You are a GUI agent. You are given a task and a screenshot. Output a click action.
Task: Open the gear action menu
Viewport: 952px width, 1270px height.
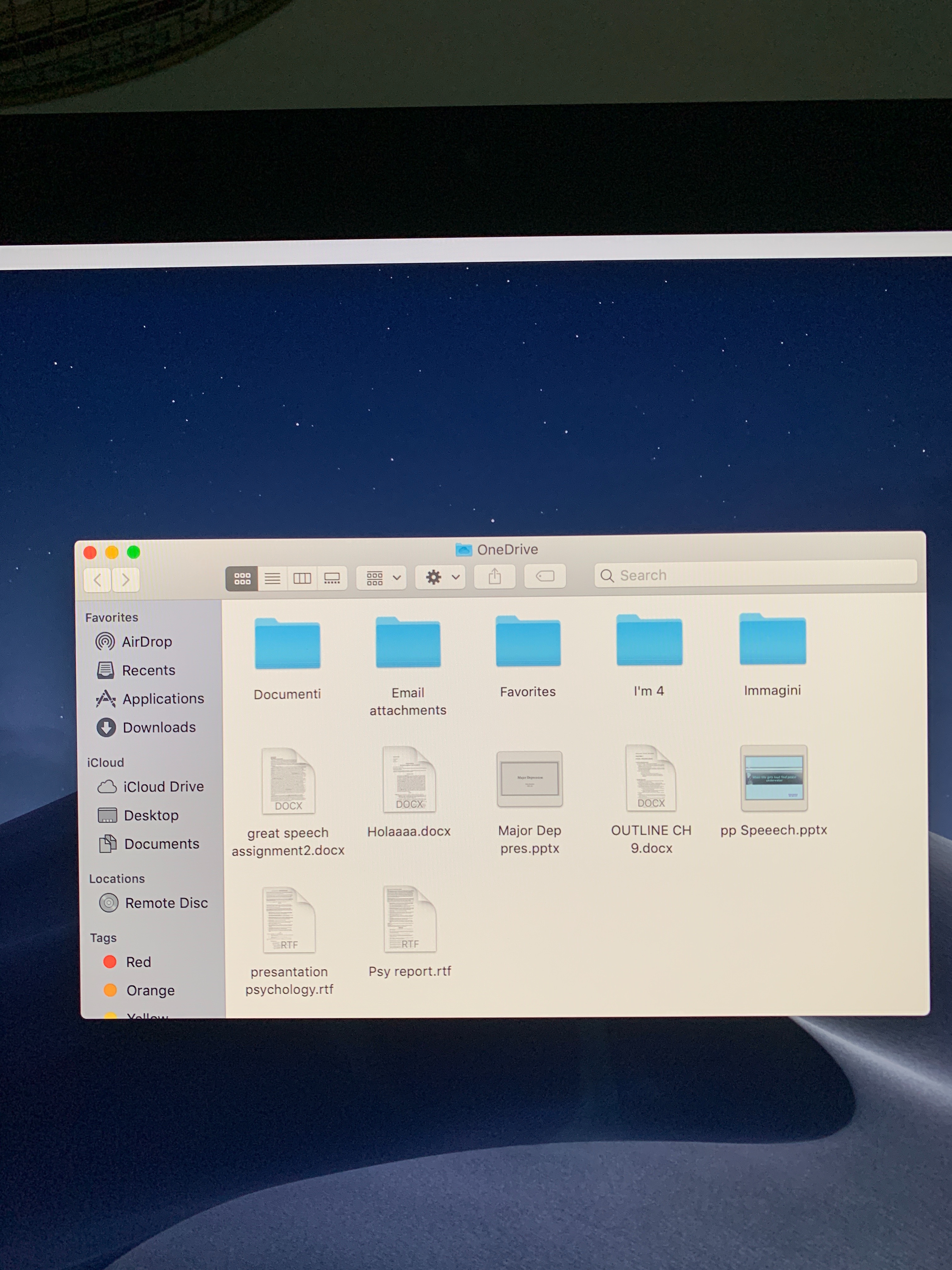(441, 577)
